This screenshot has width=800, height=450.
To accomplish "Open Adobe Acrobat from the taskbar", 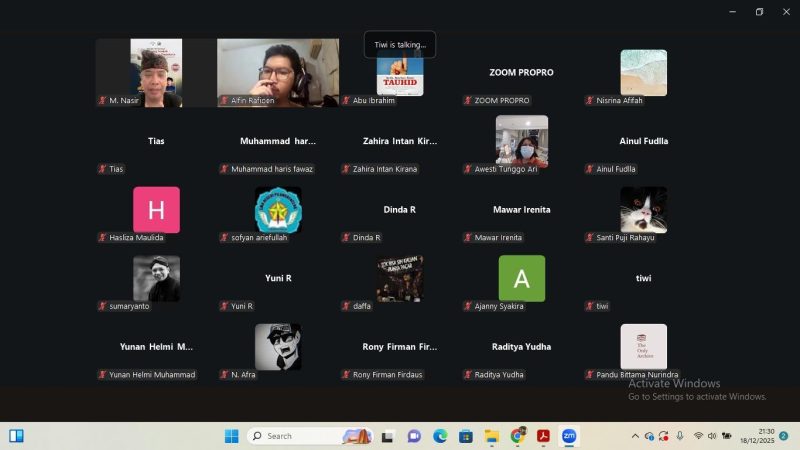I will (x=544, y=436).
